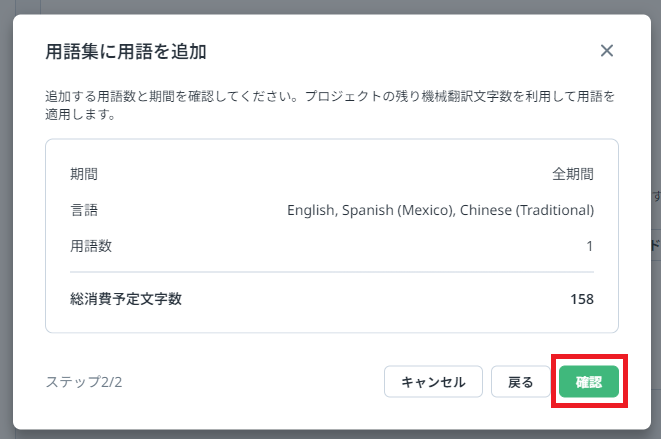Image resolution: width=661 pixels, height=439 pixels.
Task: Click the total character count 158
Action: pyautogui.click(x=581, y=299)
